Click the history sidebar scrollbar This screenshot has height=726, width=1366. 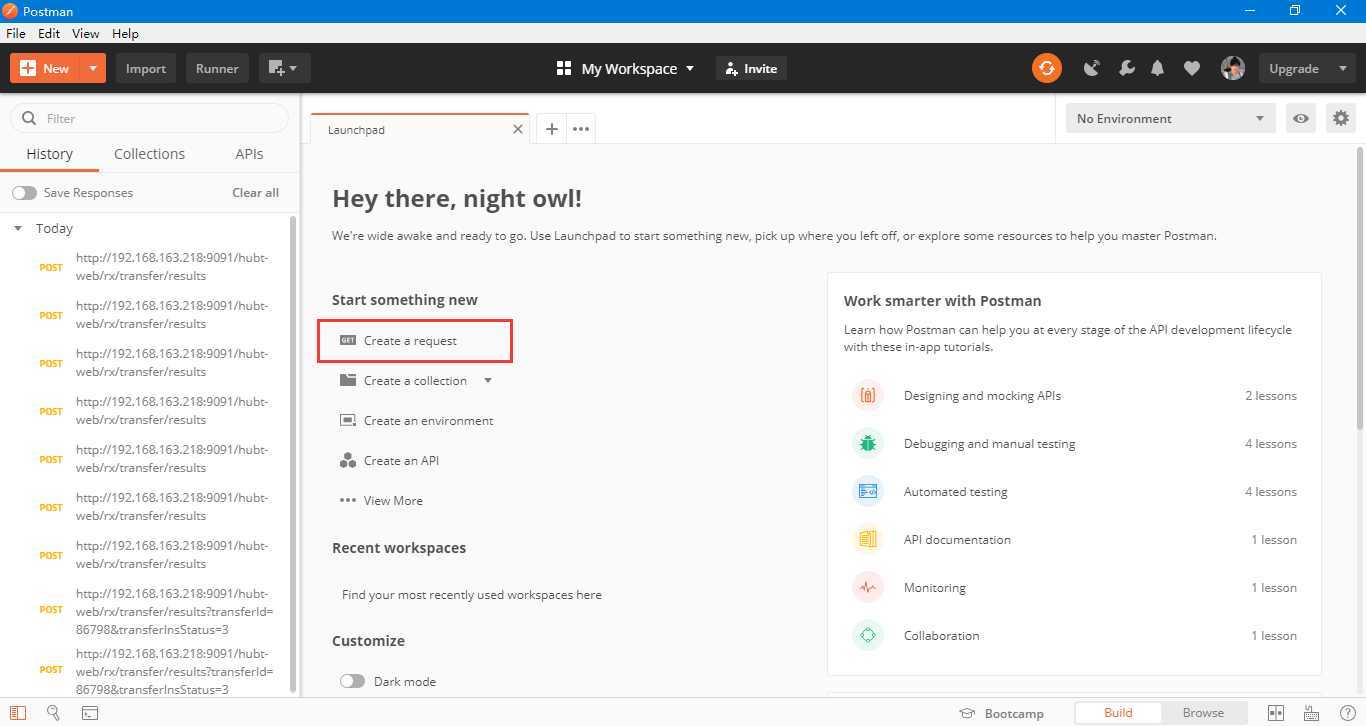[x=293, y=455]
